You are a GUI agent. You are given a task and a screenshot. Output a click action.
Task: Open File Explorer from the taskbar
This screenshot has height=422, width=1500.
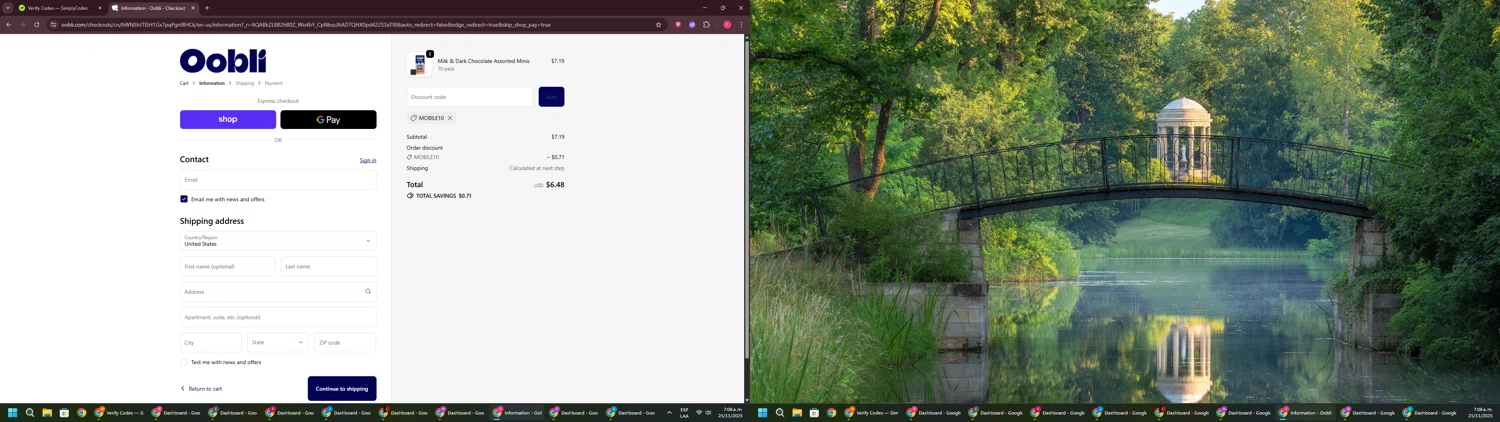47,413
